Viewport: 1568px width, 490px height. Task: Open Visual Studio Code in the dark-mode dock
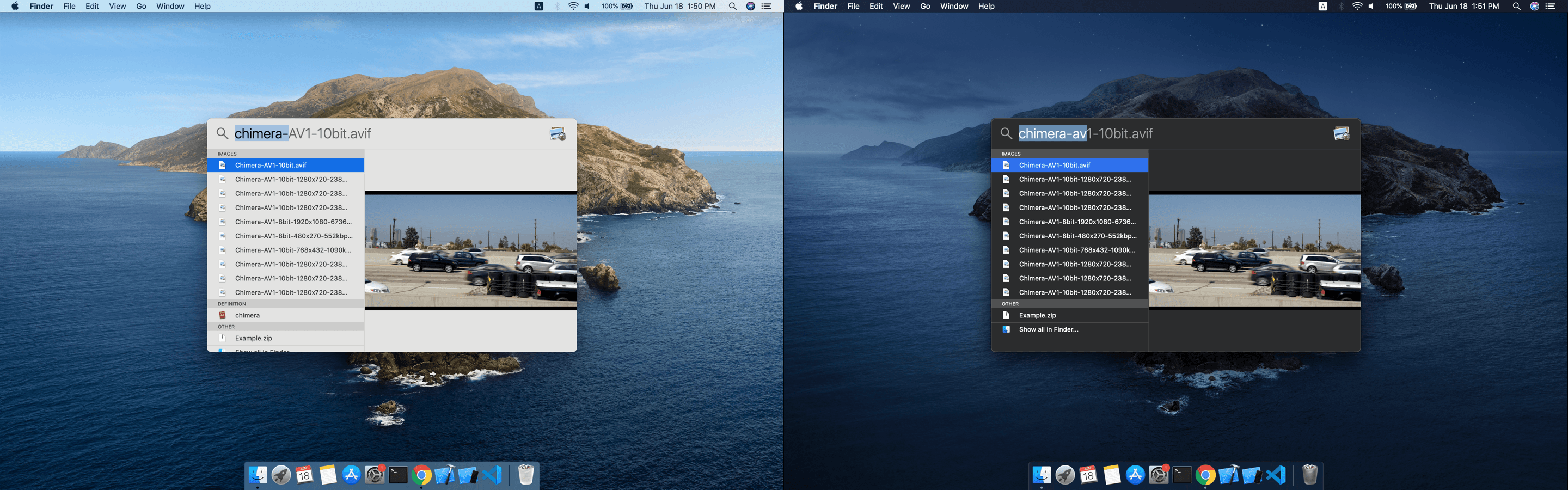click(x=1276, y=475)
